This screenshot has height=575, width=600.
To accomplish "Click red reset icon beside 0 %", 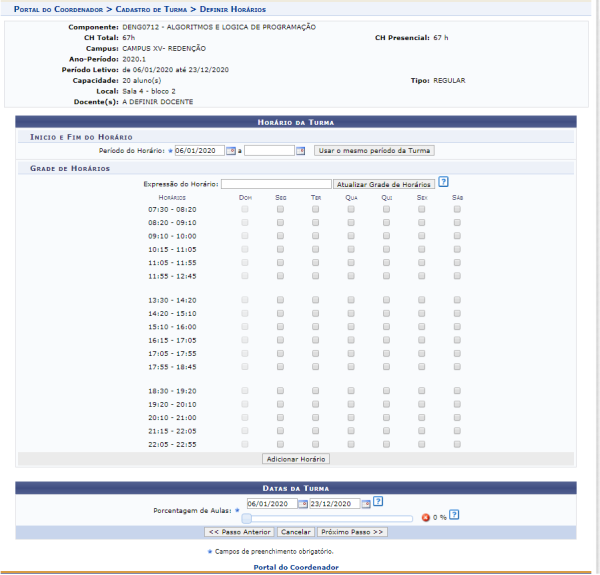I will (425, 517).
